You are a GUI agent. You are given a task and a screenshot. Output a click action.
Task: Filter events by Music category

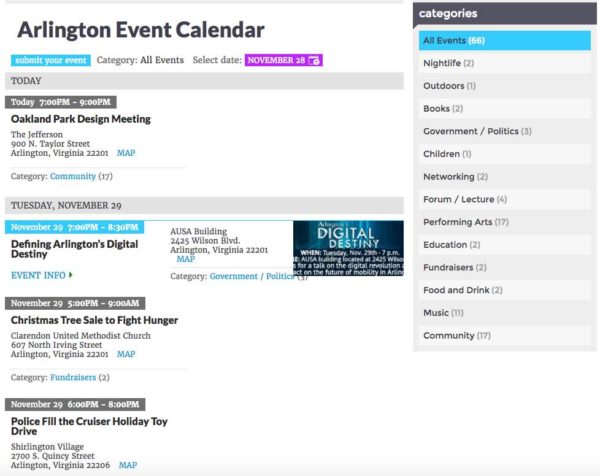pyautogui.click(x=436, y=313)
